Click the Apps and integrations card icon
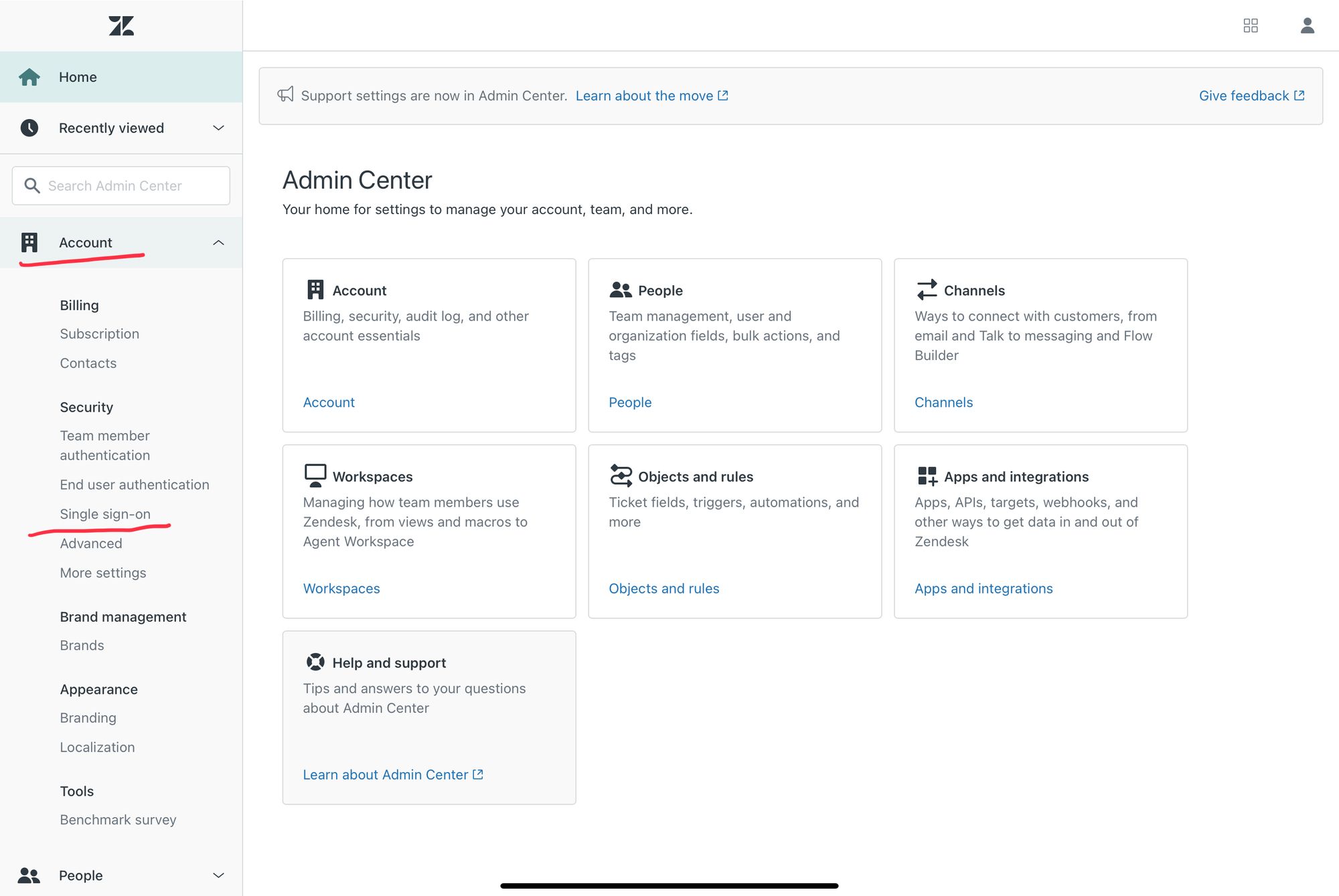 [x=927, y=476]
